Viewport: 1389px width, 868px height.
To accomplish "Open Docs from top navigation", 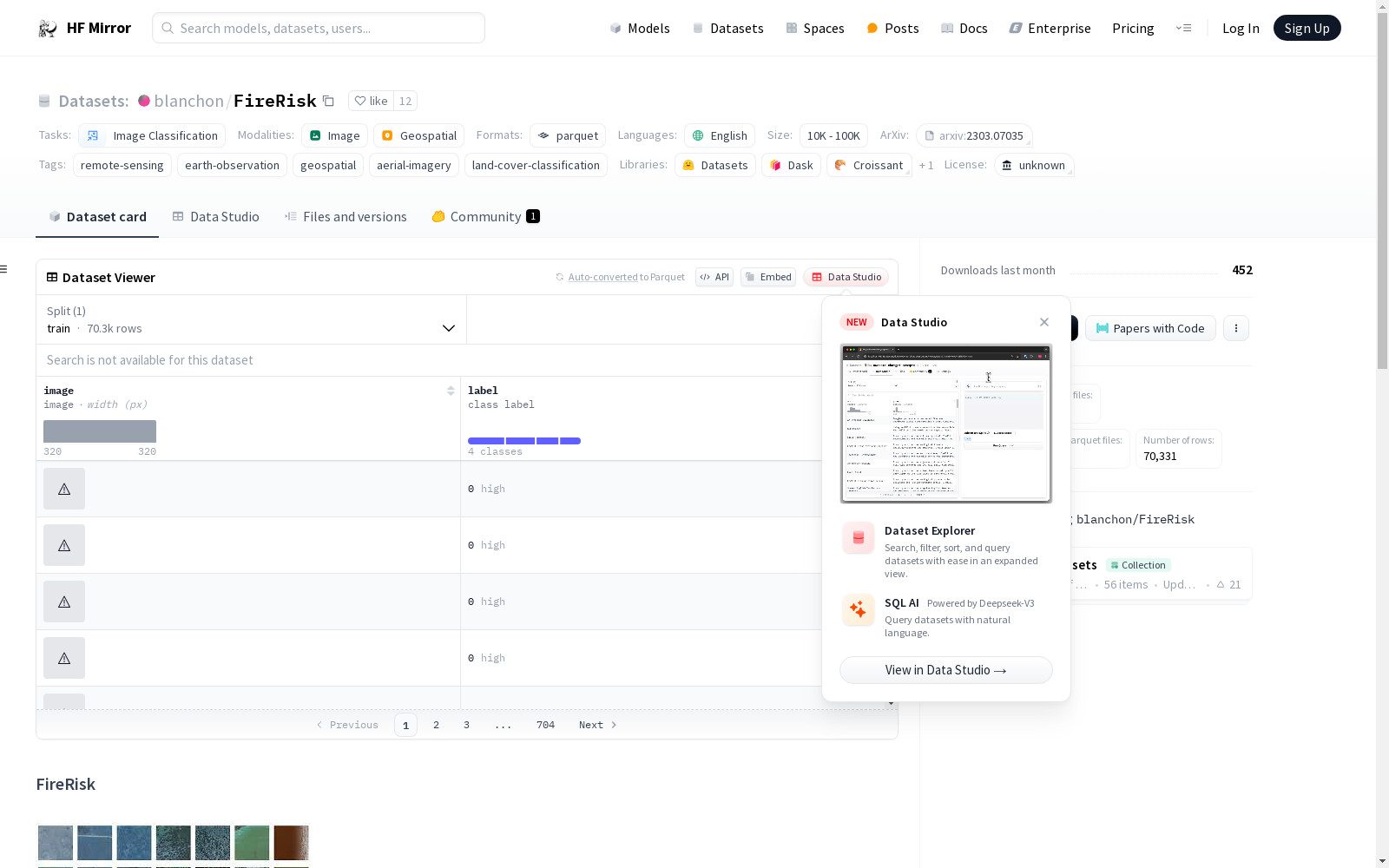I will coord(964,29).
